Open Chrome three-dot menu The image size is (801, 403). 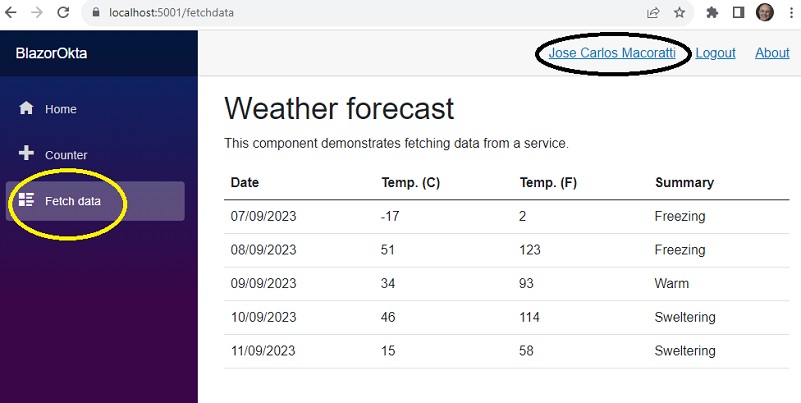[791, 13]
